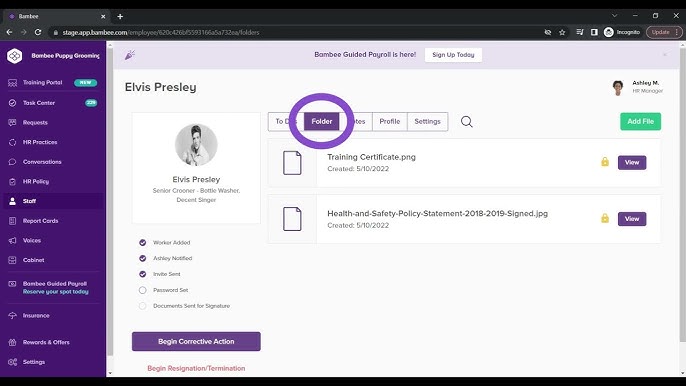The height and width of the screenshot is (386, 686).
Task: Dismiss the Guided Payroll banner
Action: 665,55
